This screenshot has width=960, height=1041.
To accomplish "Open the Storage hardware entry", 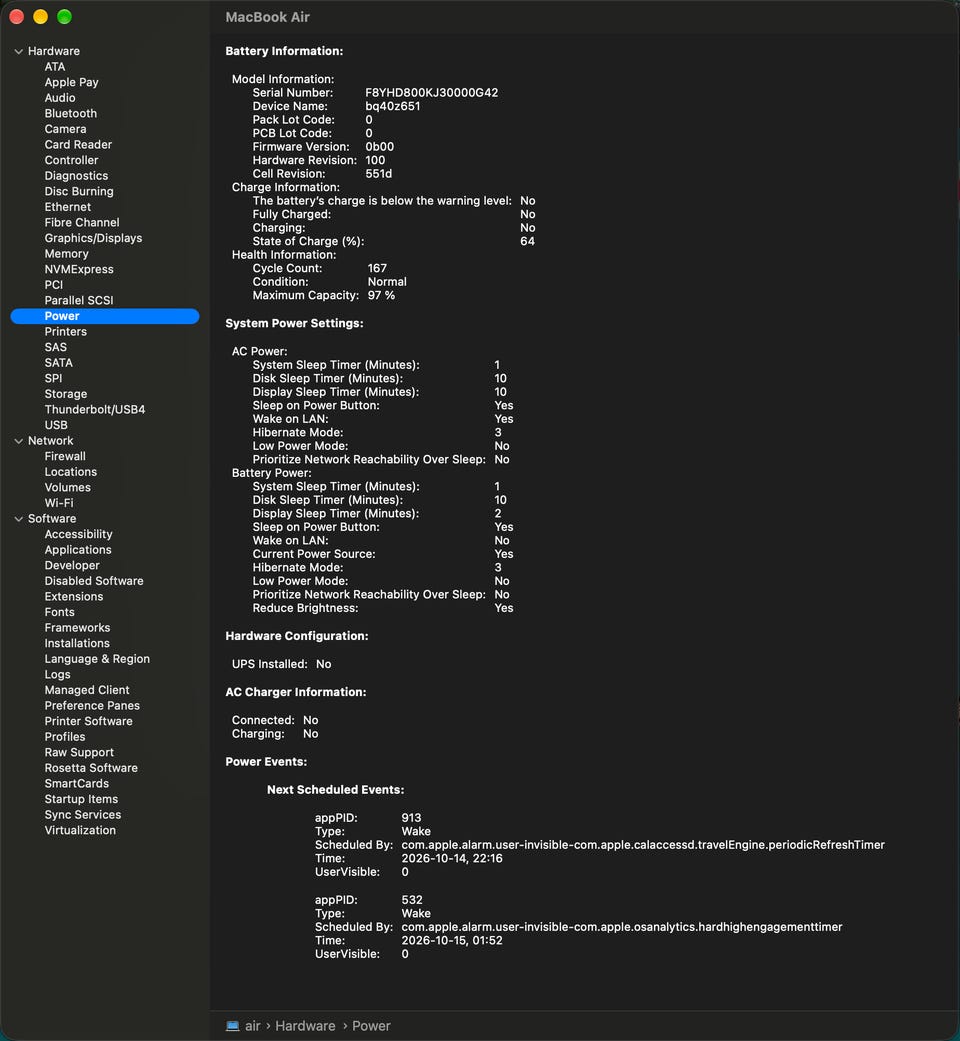I will click(x=66, y=394).
